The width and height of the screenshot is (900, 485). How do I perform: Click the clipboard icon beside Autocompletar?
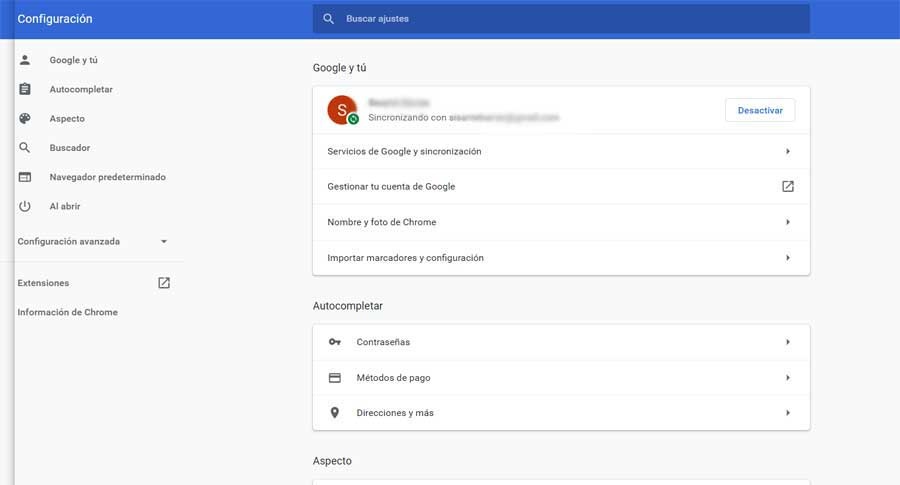25,89
